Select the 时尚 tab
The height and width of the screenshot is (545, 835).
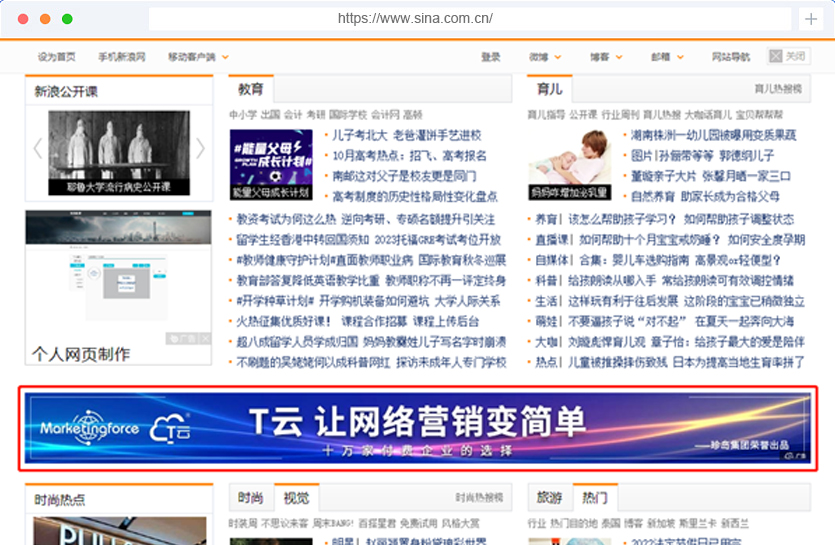(250, 498)
